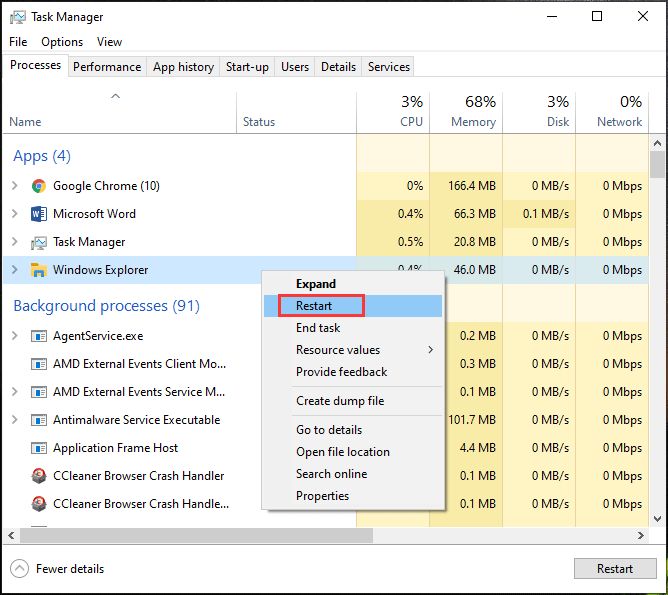The image size is (668, 595).
Task: Click the AMD External Events Client icon
Action: (x=39, y=365)
